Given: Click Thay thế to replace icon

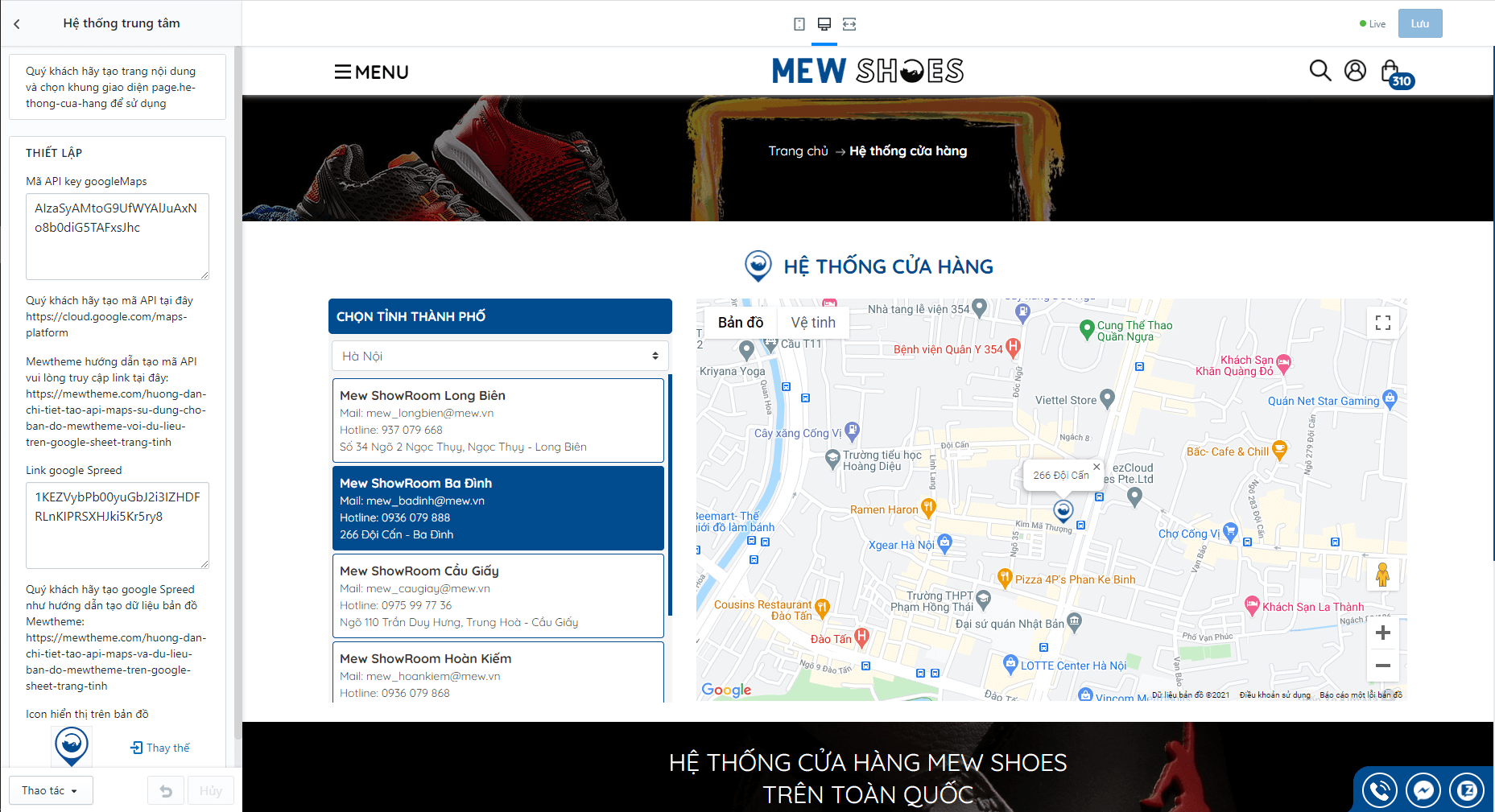Looking at the screenshot, I should click(x=160, y=748).
